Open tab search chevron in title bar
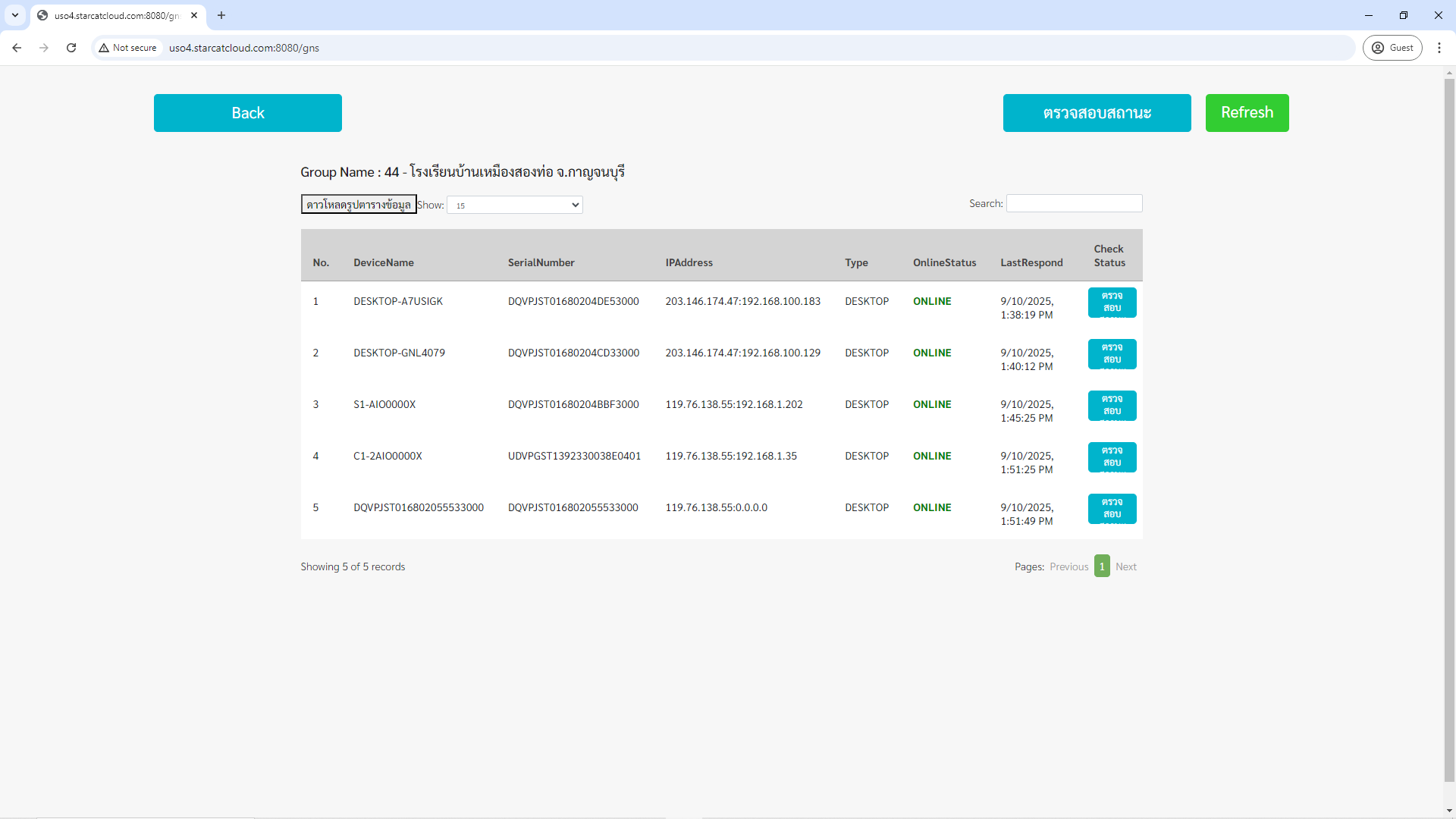 pyautogui.click(x=14, y=15)
